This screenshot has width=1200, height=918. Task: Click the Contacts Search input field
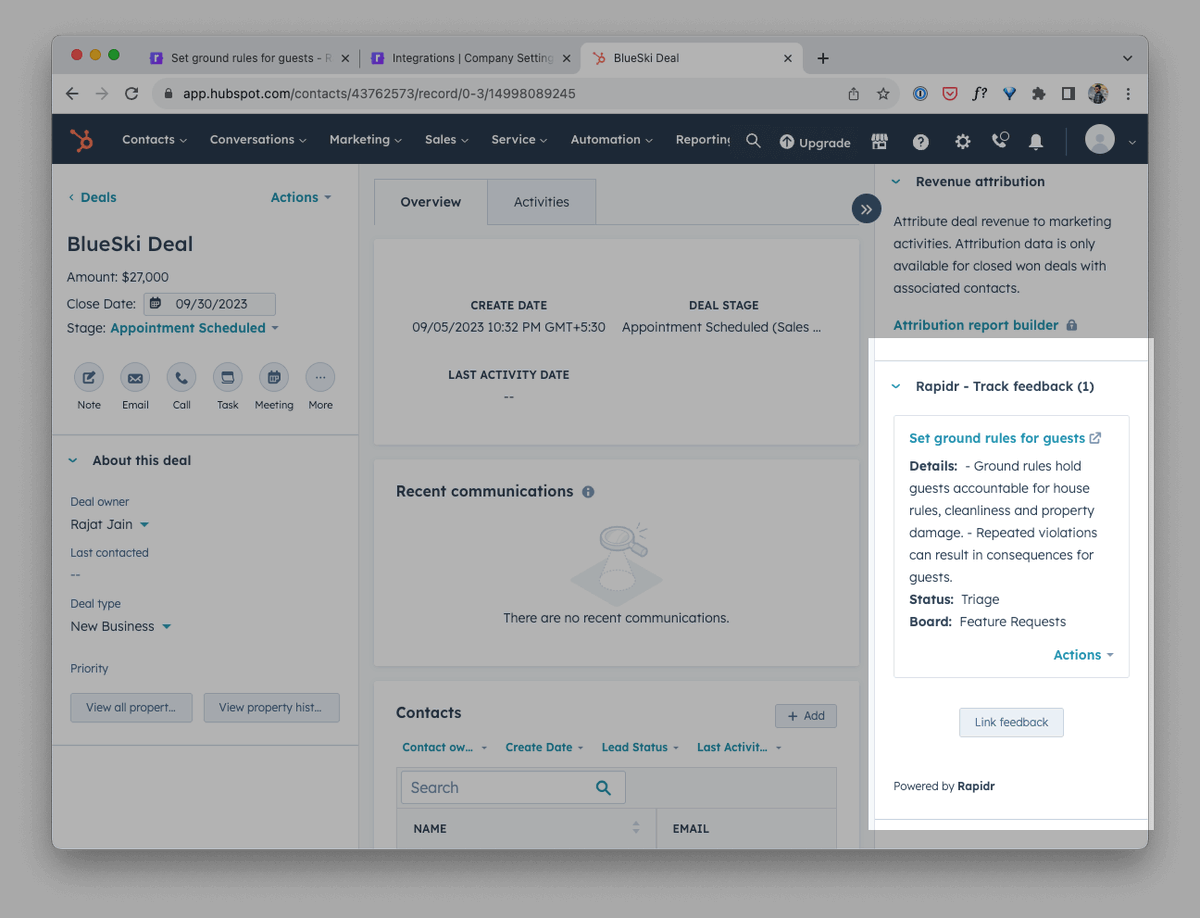click(x=513, y=788)
